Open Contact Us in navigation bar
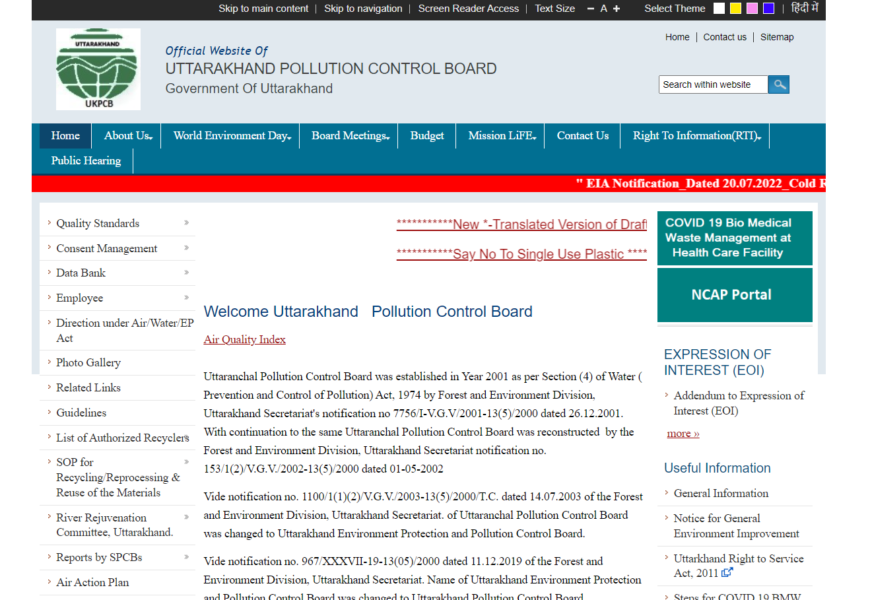Viewport: 870px width, 600px height. coord(583,136)
